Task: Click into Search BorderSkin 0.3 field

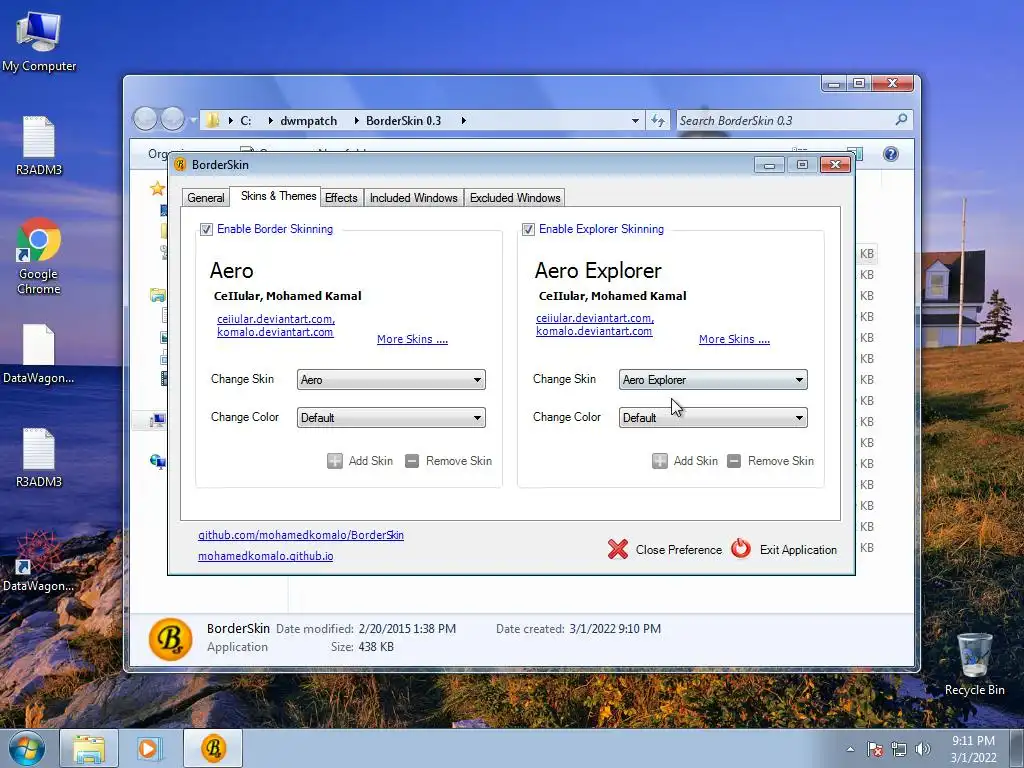Action: pyautogui.click(x=784, y=120)
